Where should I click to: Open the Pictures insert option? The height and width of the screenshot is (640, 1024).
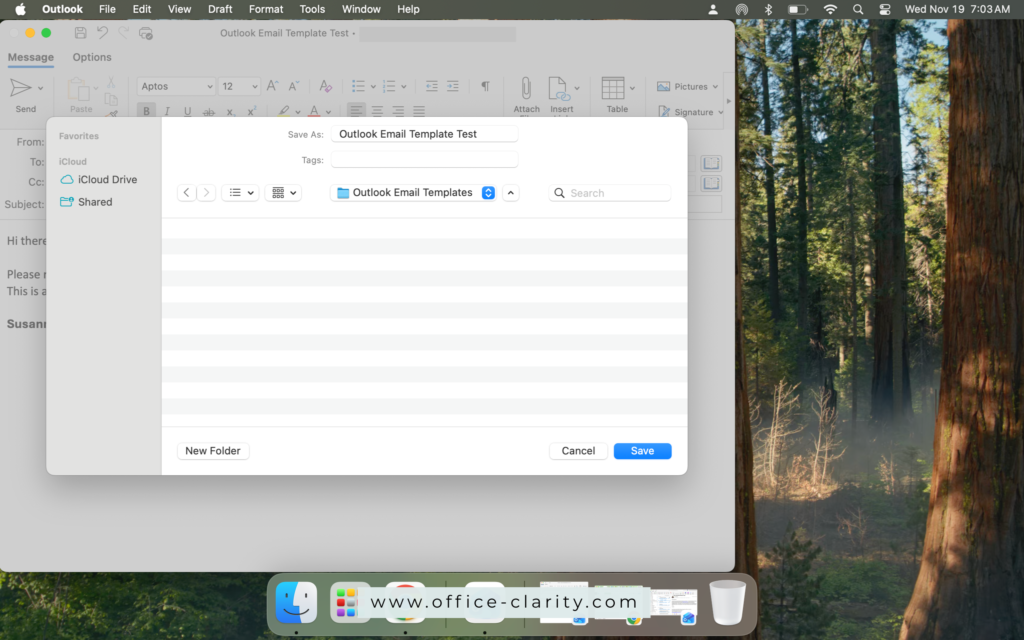pyautogui.click(x=686, y=86)
